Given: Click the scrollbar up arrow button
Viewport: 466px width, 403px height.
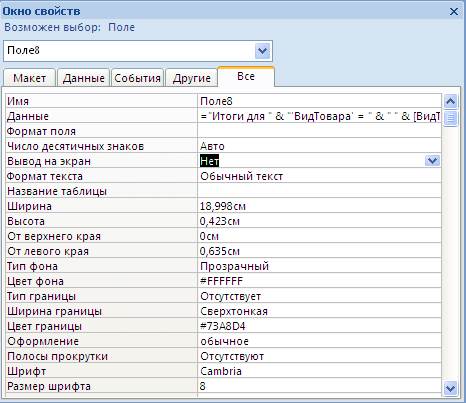Looking at the screenshot, I should coord(450,101).
